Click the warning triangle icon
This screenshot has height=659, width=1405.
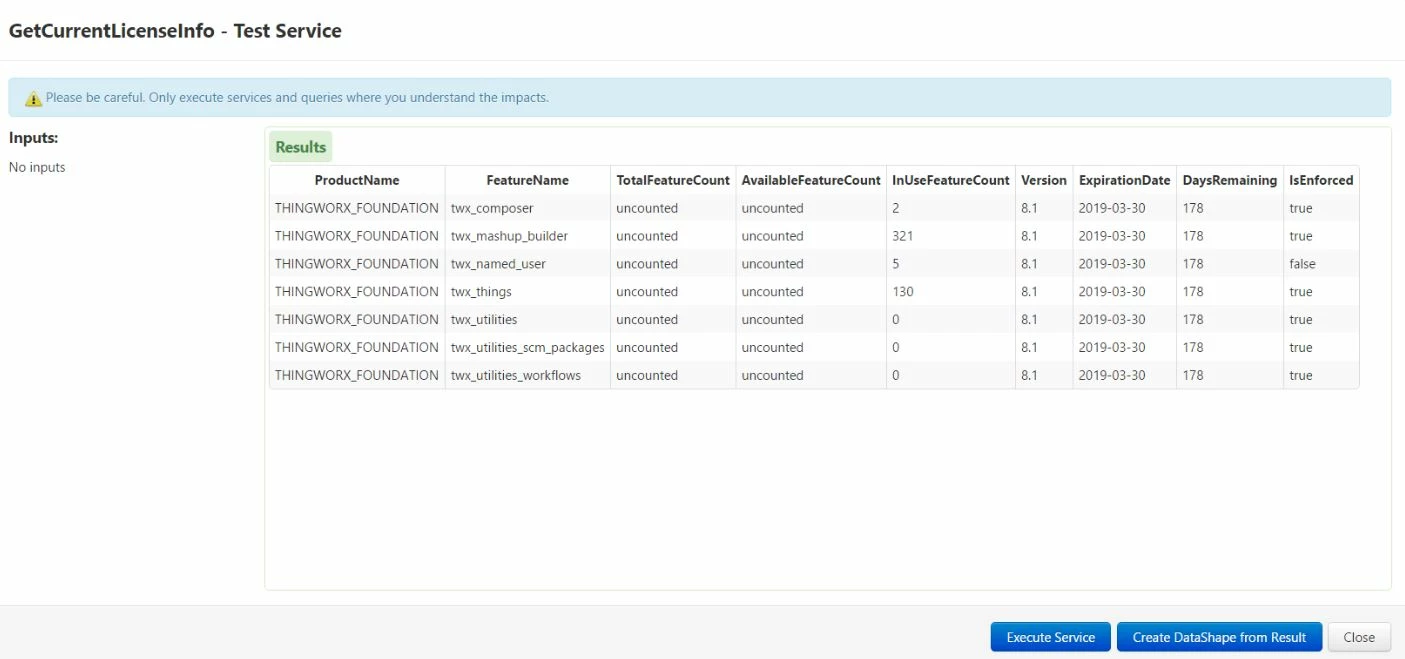[33, 98]
